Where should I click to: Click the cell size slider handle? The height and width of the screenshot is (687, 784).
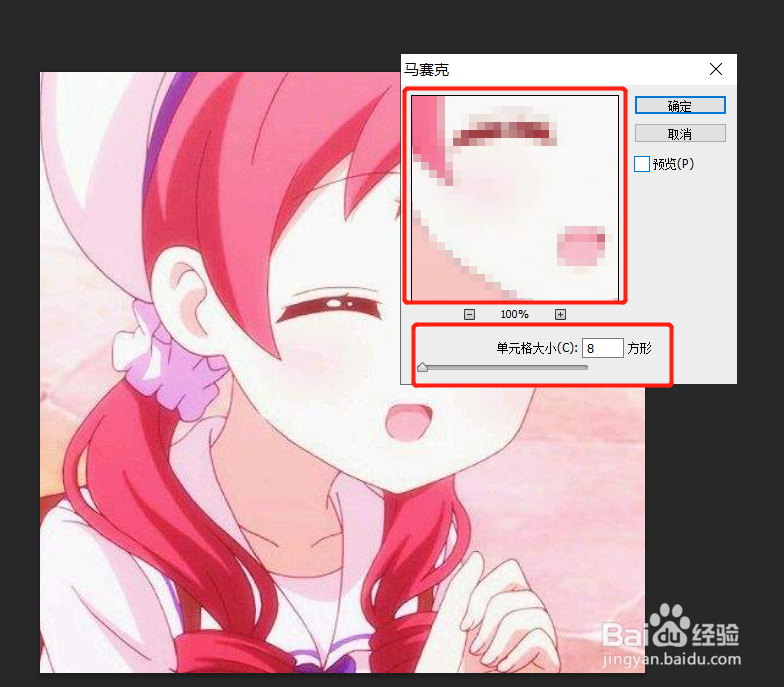422,368
